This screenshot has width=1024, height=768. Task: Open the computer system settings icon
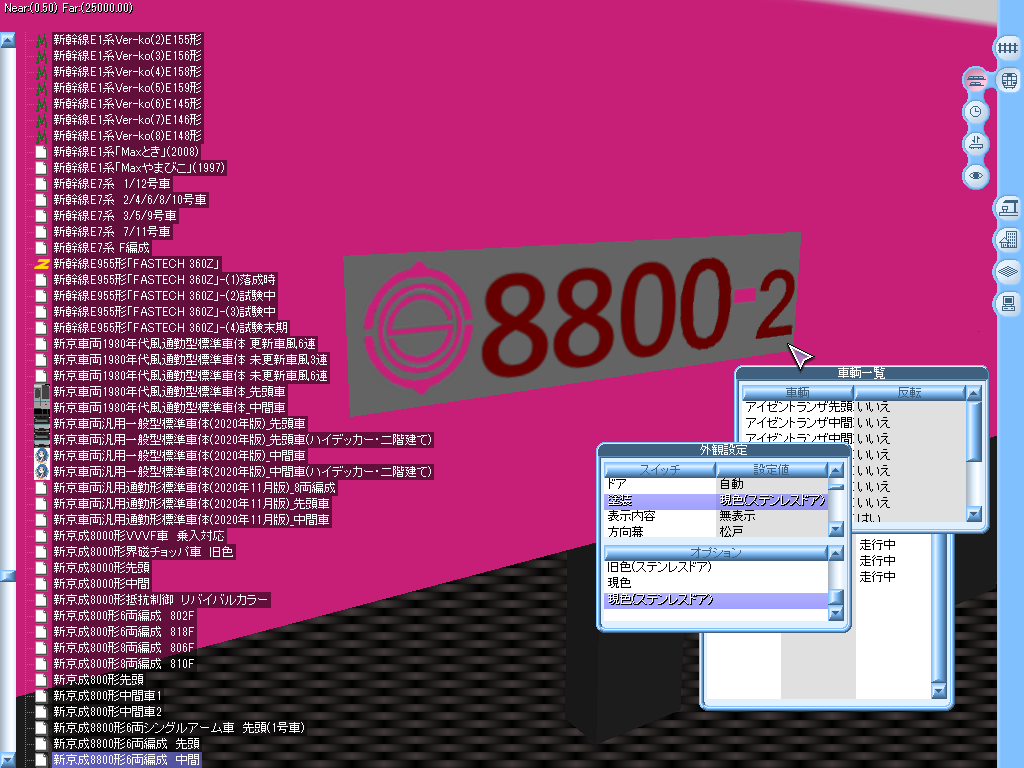1008,304
